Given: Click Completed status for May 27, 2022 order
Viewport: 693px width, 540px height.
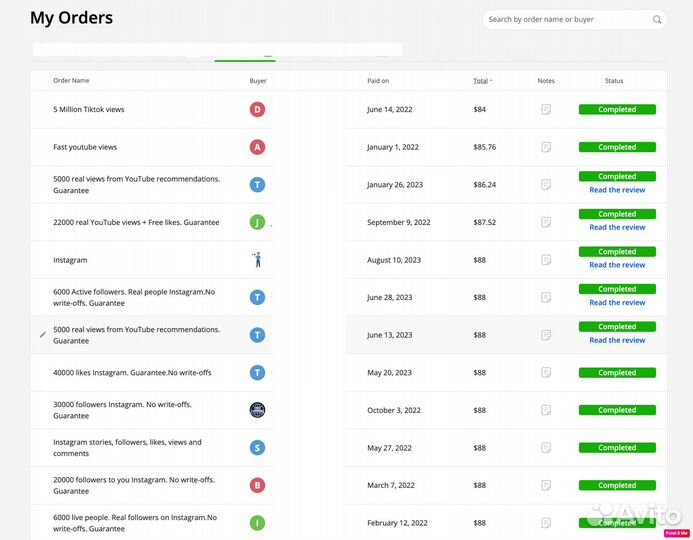Looking at the screenshot, I should (617, 448).
